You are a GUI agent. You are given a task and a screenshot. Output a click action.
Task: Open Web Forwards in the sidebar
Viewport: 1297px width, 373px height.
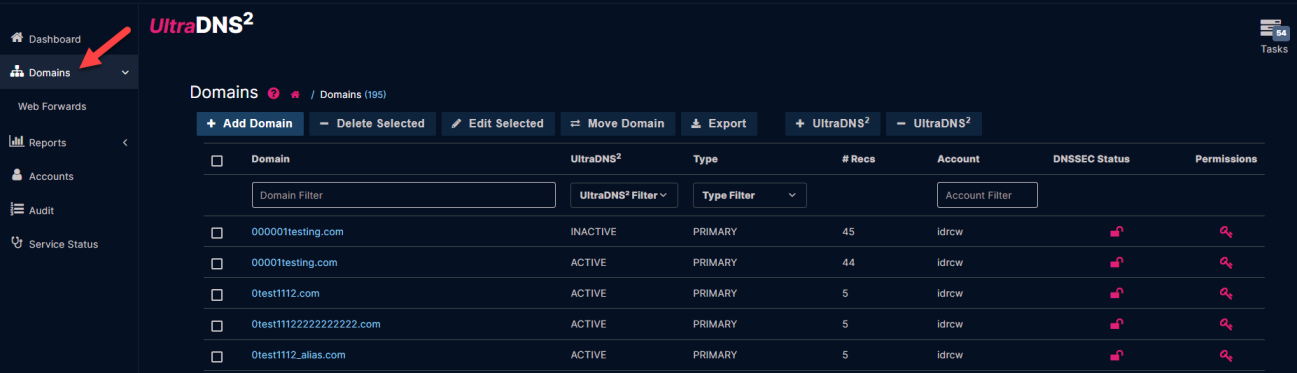pos(52,106)
